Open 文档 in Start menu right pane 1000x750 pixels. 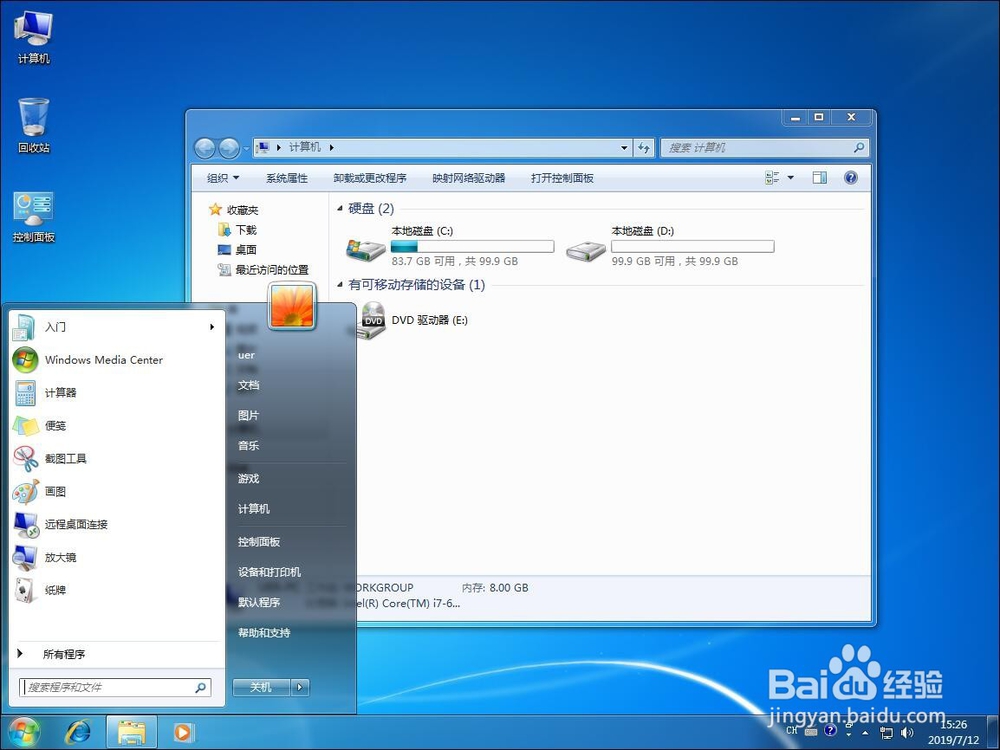point(249,385)
